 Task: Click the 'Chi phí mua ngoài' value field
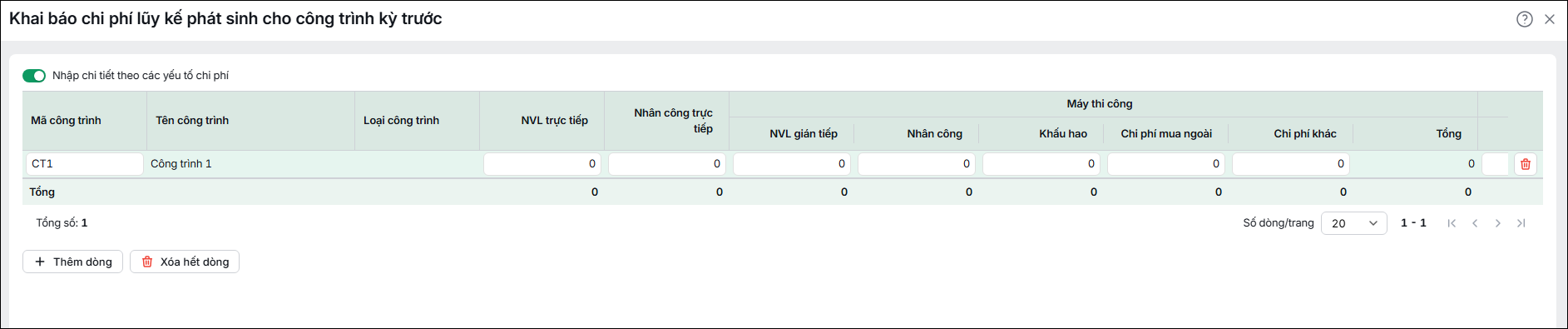click(1166, 164)
